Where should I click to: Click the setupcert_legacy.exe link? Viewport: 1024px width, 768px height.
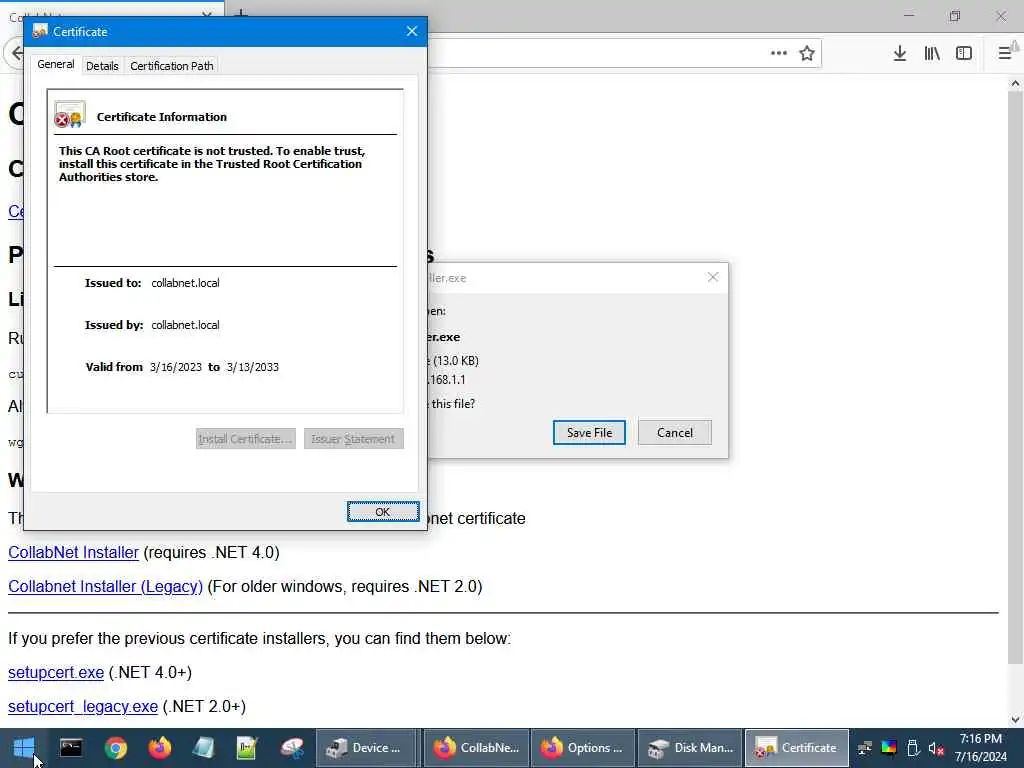pos(83,707)
